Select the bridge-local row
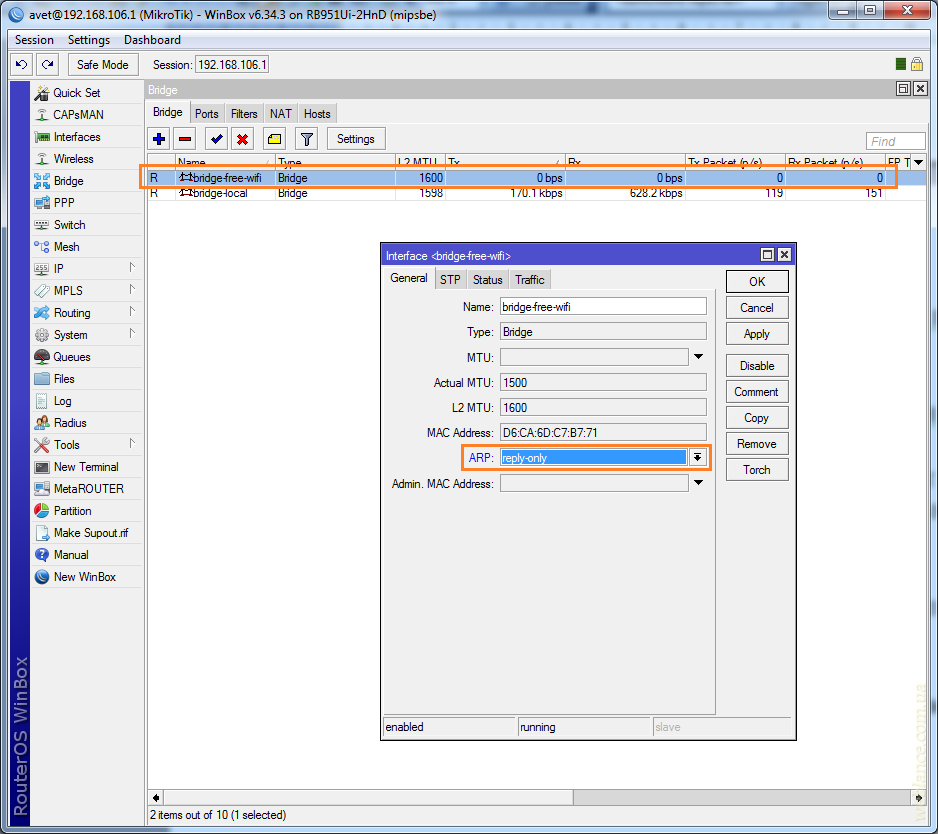Screen dimensions: 938x834 [220, 193]
